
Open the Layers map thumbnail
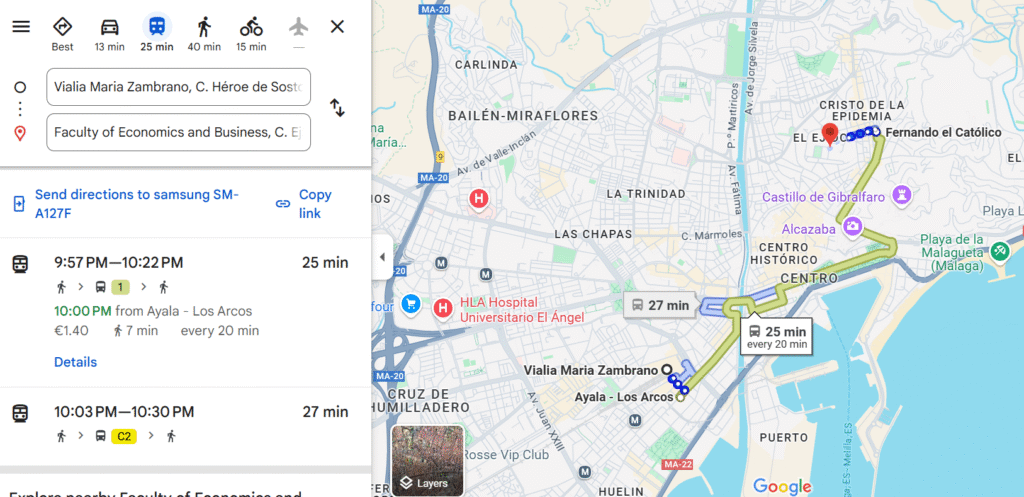click(427, 460)
